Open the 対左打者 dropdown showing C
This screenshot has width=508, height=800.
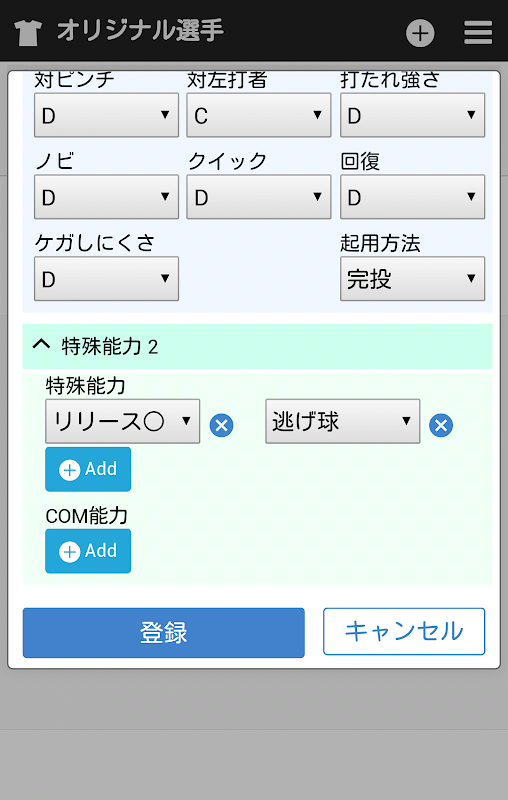click(259, 115)
